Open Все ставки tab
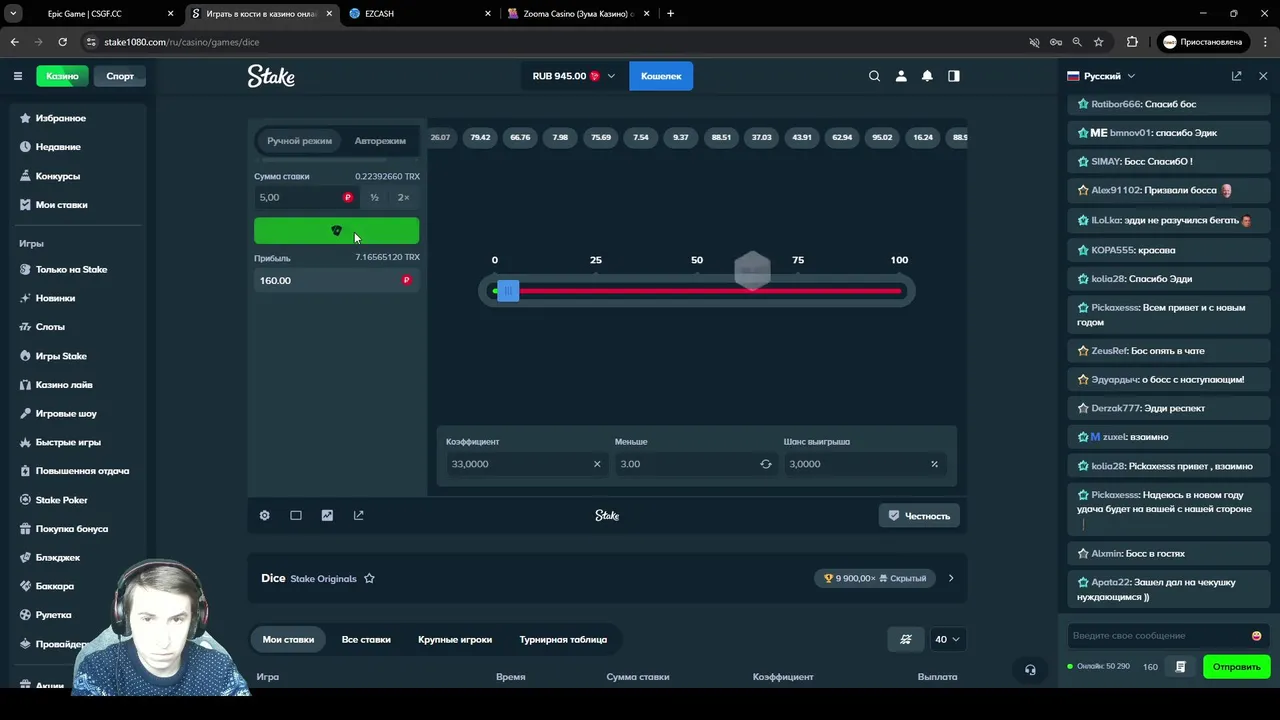This screenshot has width=1280, height=720. pos(366,639)
